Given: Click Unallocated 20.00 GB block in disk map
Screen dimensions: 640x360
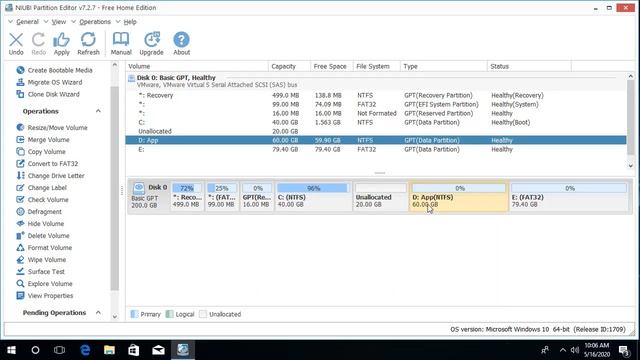Looking at the screenshot, I should pyautogui.click(x=380, y=196).
